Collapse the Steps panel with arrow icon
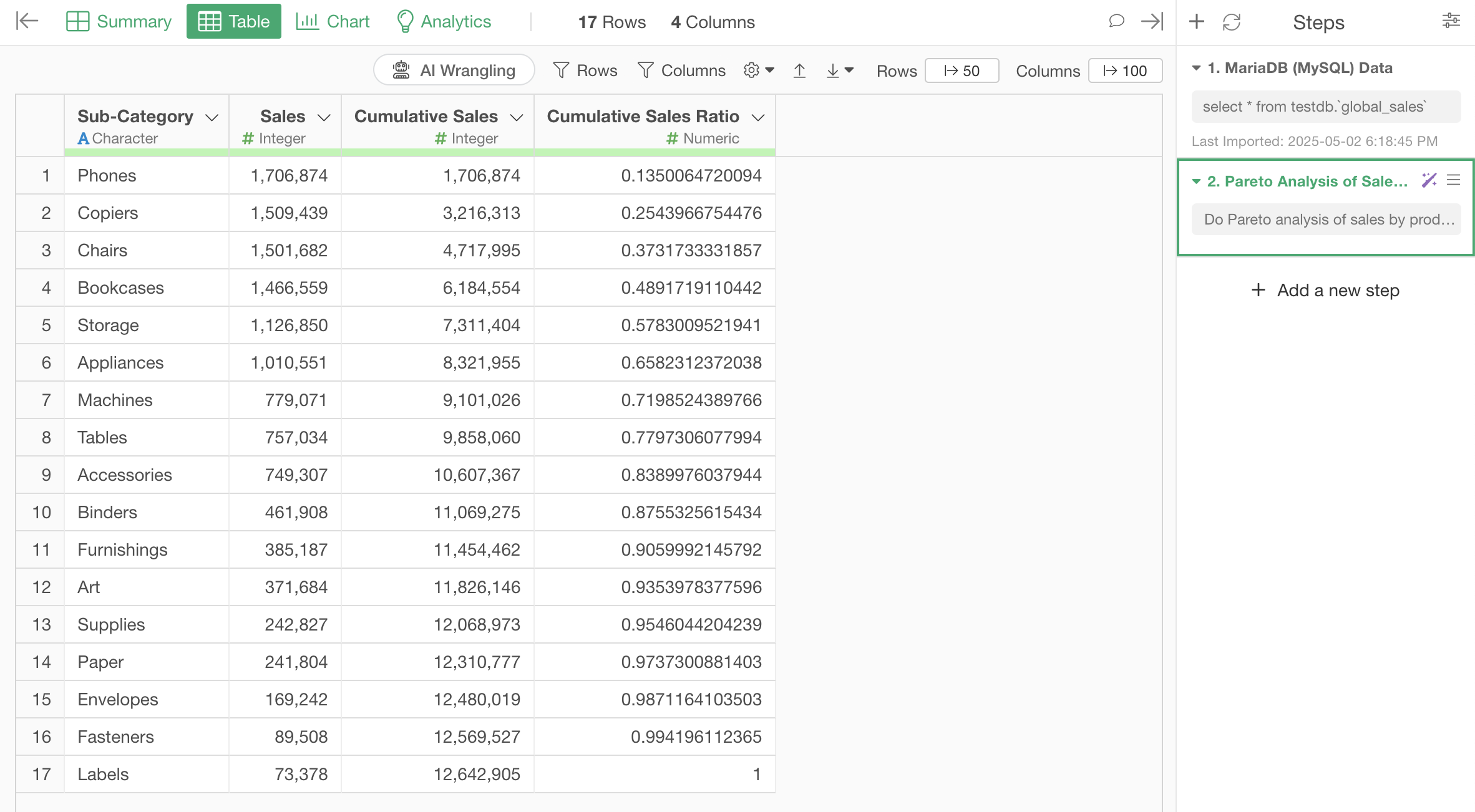Image resolution: width=1475 pixels, height=812 pixels. click(1152, 21)
